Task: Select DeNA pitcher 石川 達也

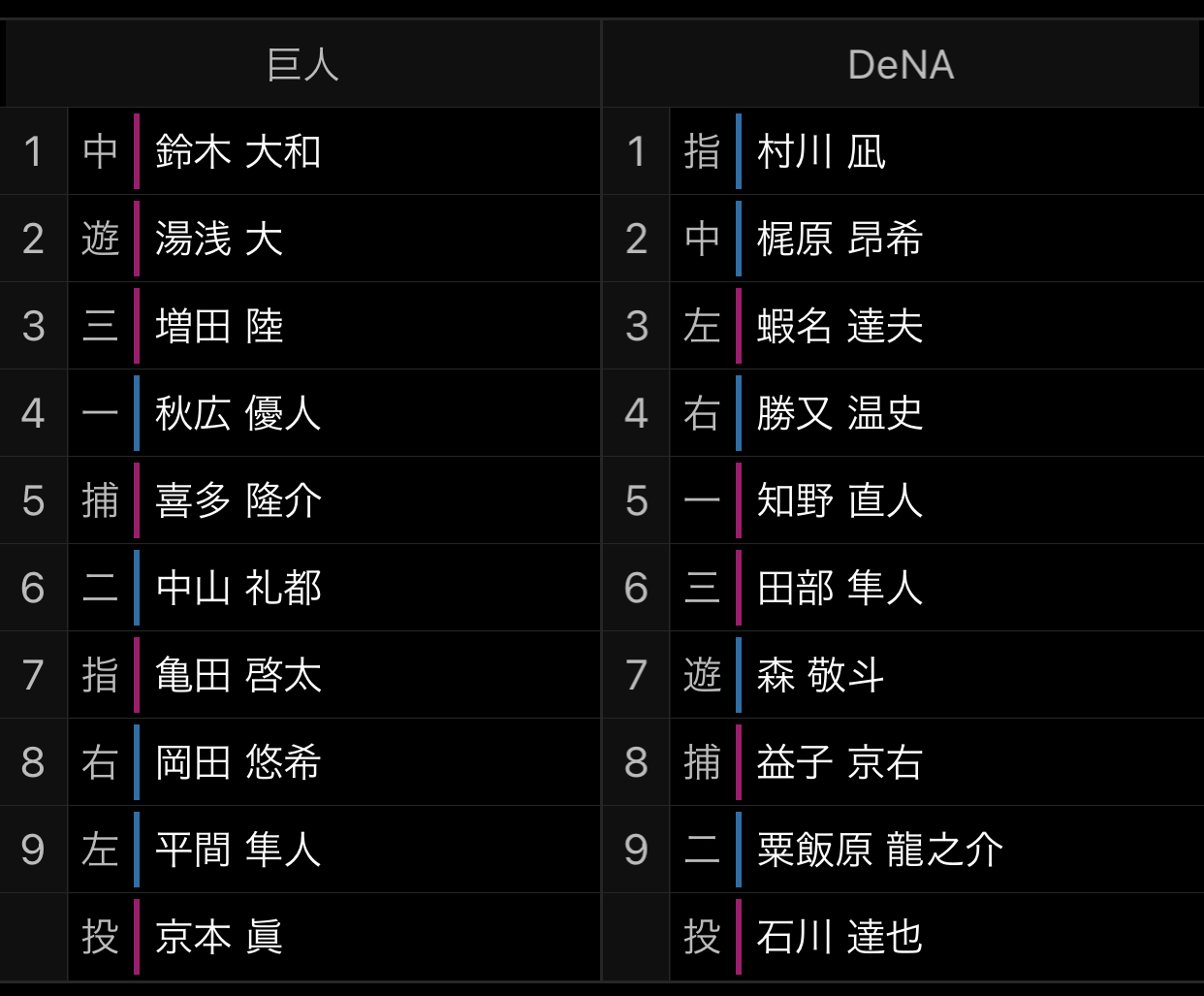Action: (x=840, y=938)
